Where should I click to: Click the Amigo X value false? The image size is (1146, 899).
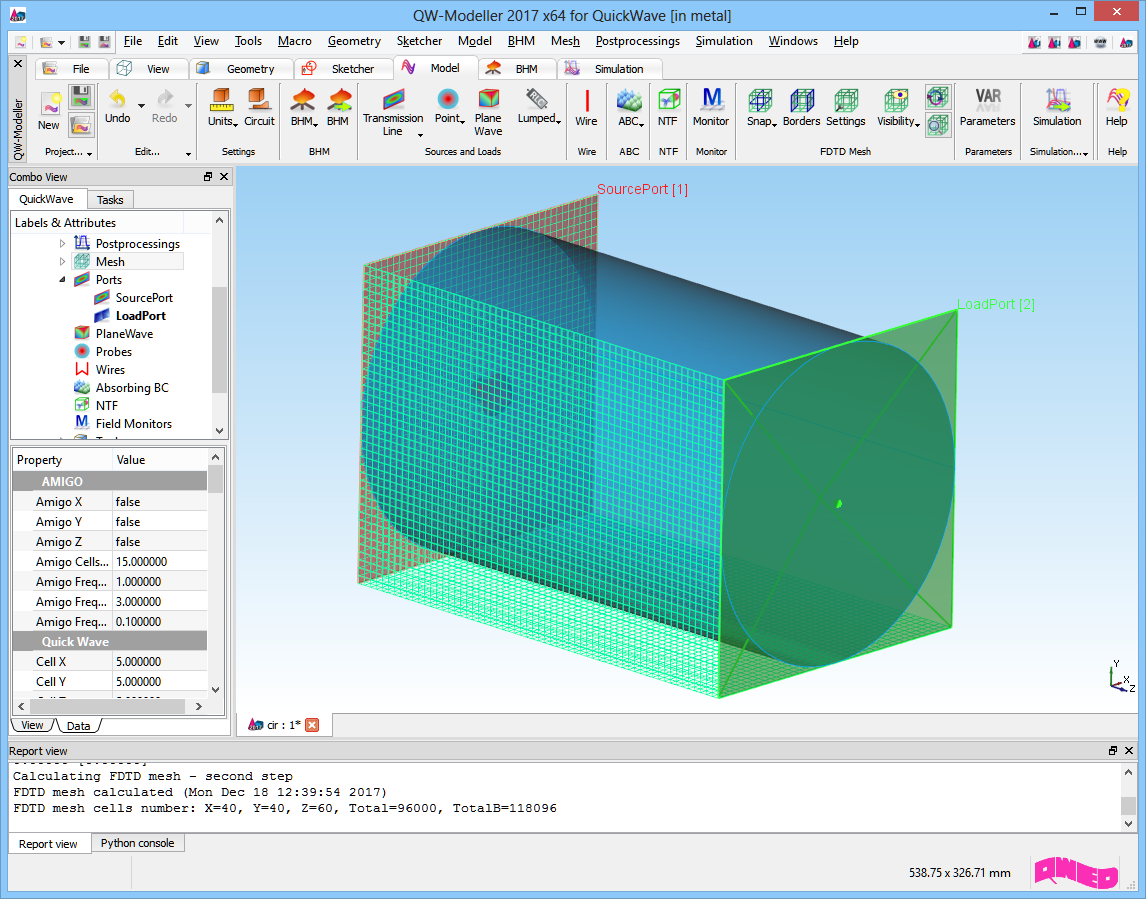[x=159, y=501]
